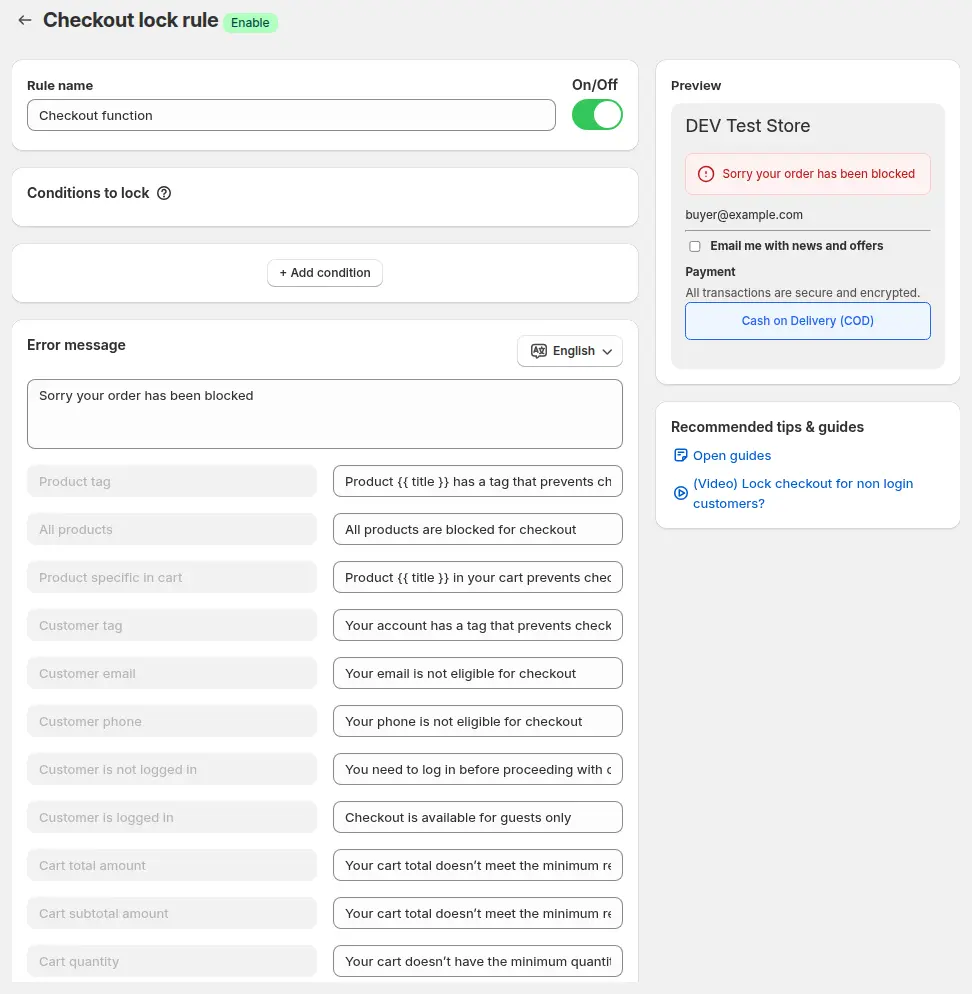Edit the Cart total amount message field
This screenshot has width=972, height=994.
pos(478,865)
